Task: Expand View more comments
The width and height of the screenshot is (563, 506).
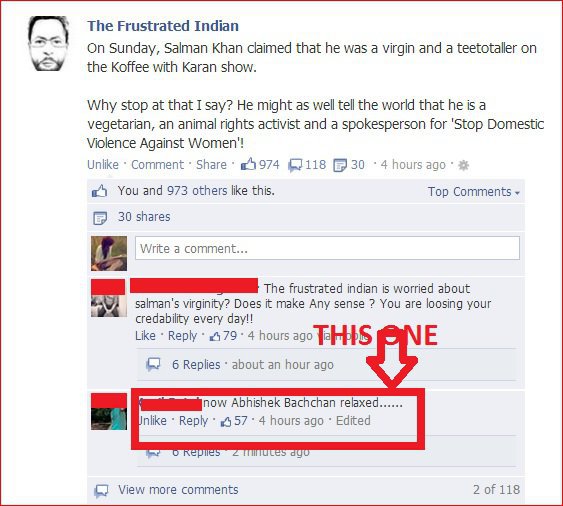Action: click(178, 490)
